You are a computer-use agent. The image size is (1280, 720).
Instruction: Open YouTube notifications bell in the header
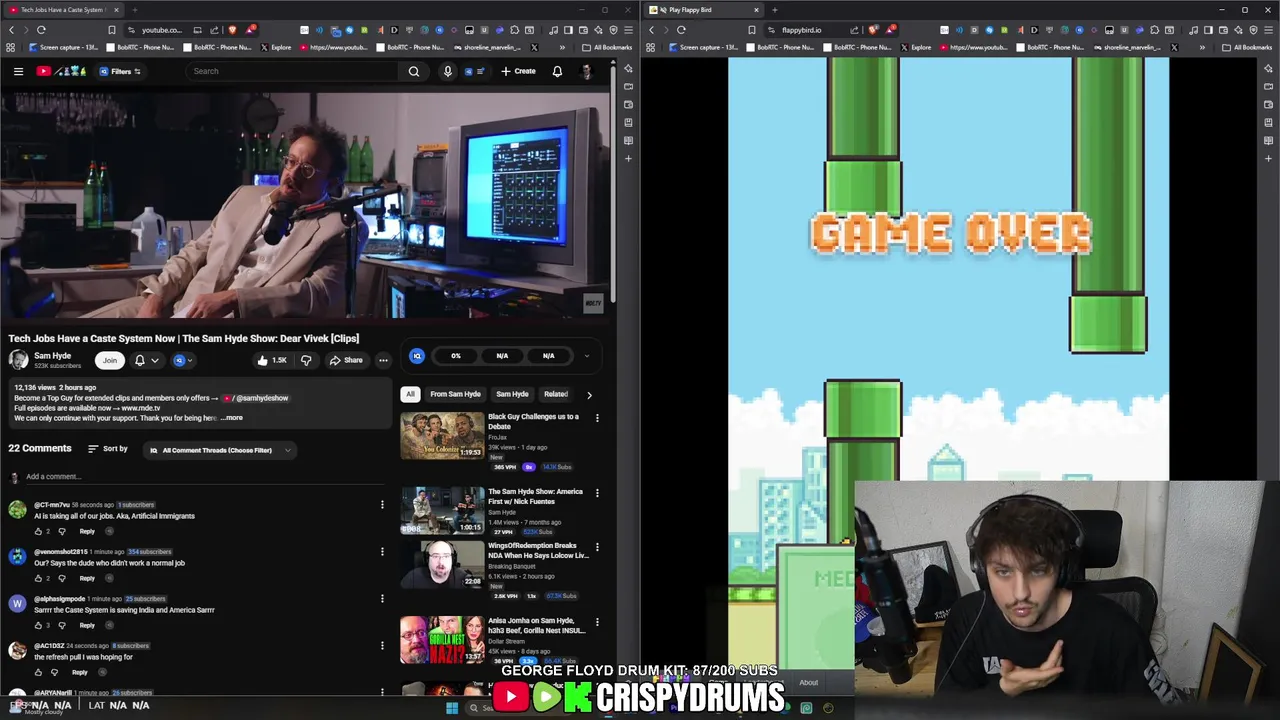(557, 71)
